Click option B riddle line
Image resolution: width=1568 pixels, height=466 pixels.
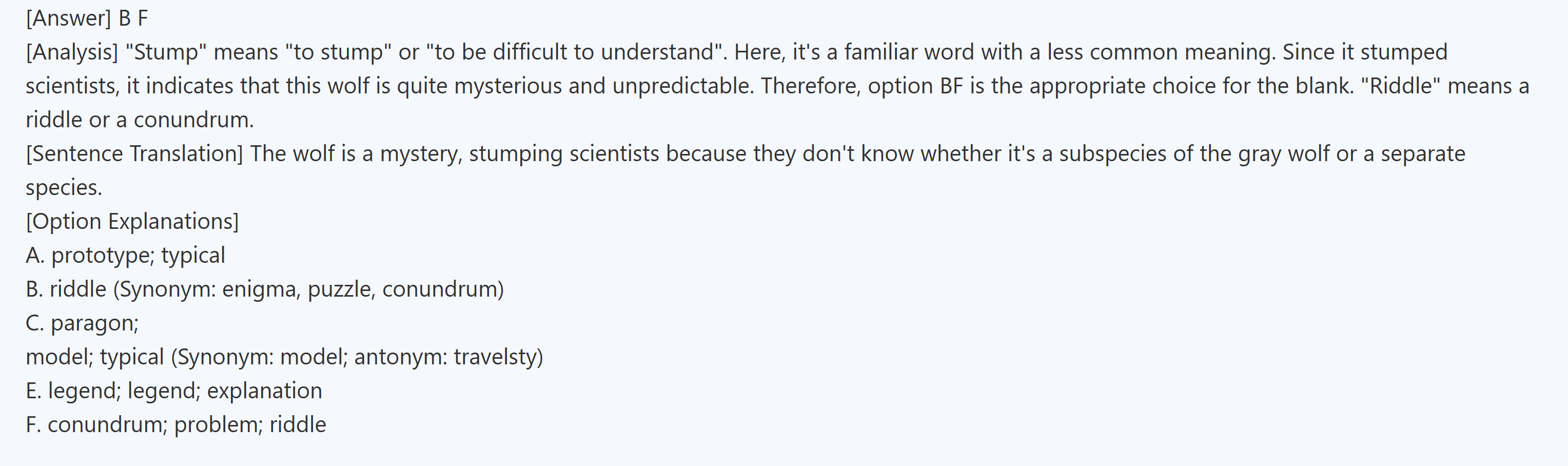pos(264,289)
